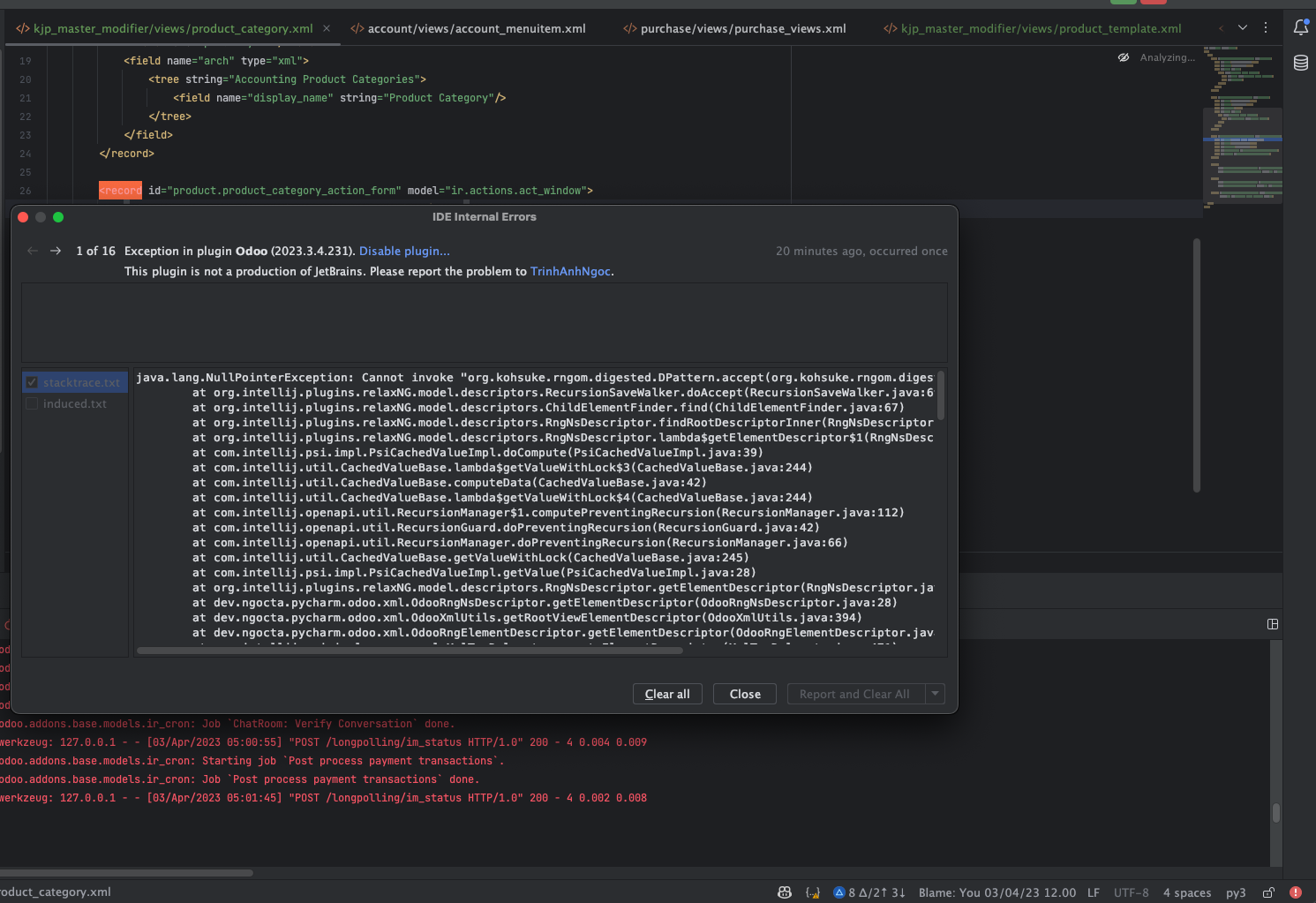Click the red error indicator in status bar
Screen dimensions: 1316x903
point(1296,892)
